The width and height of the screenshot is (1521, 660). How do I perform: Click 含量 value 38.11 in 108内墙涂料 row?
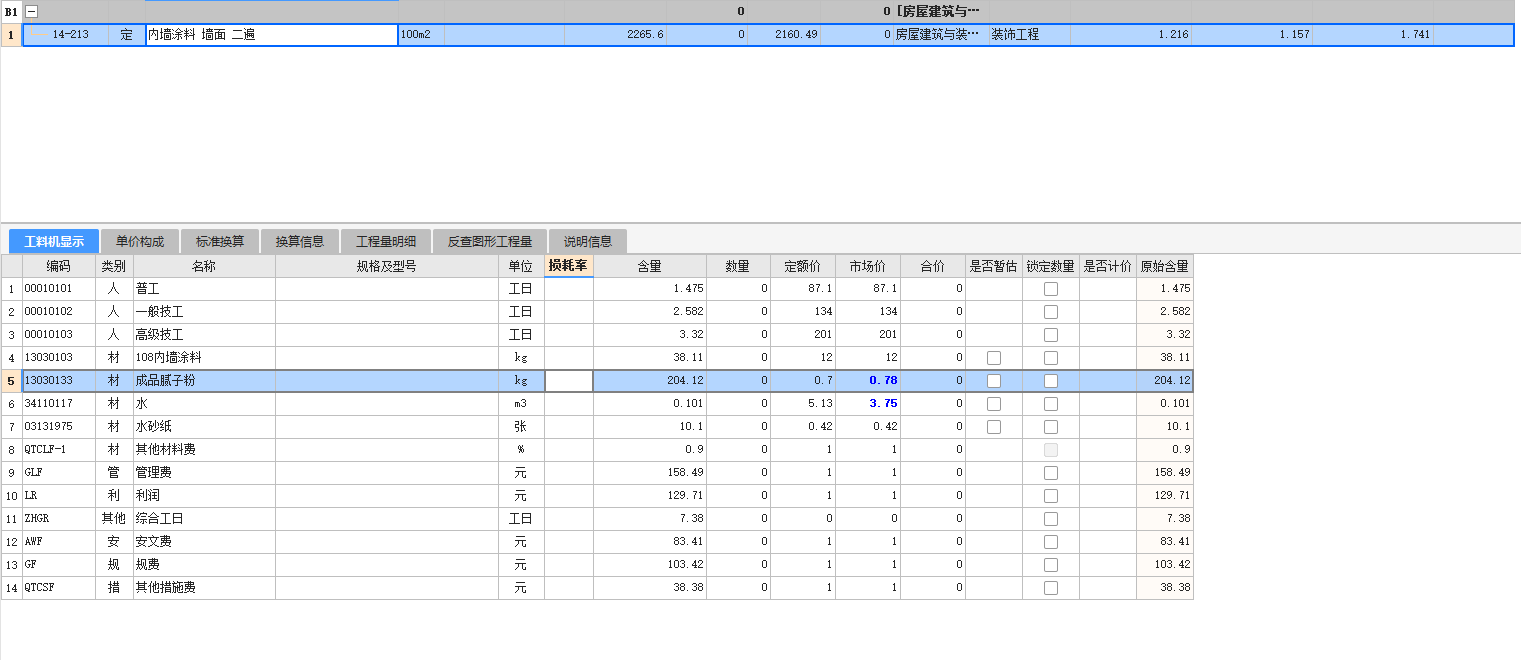coord(650,358)
